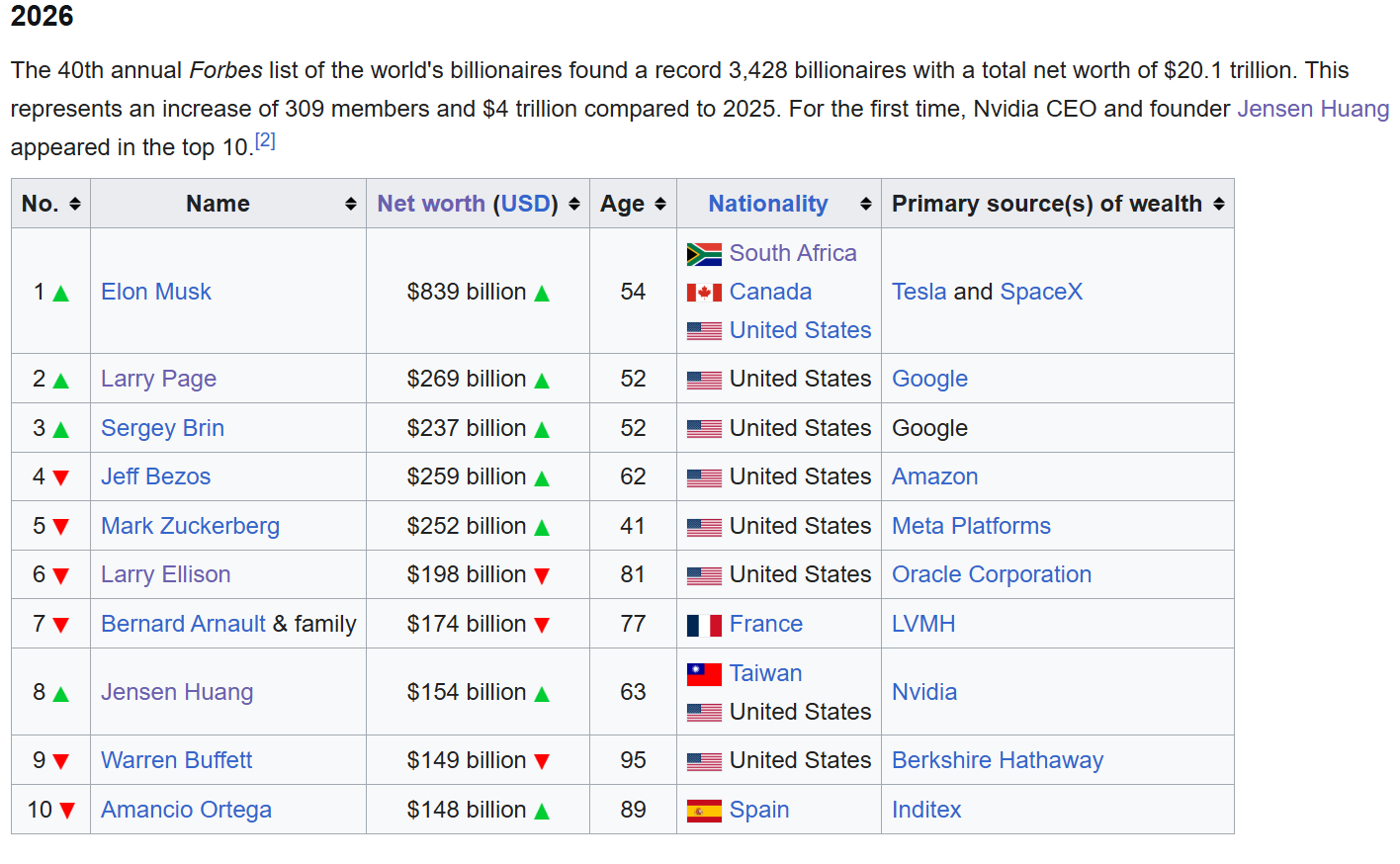Follow the Amancio Ortega link

coord(186,810)
